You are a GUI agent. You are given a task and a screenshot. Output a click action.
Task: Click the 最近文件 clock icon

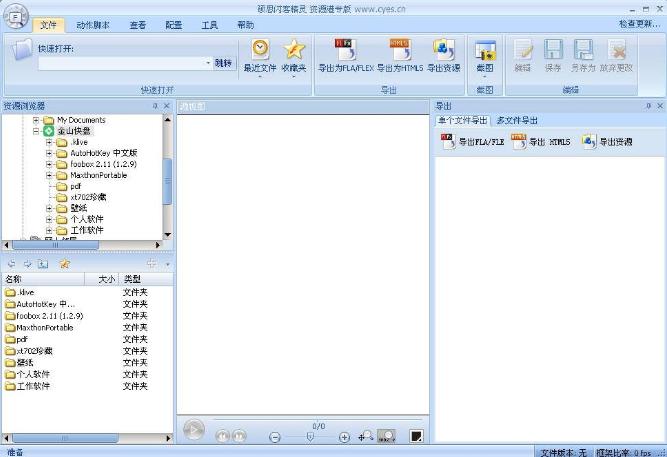point(260,50)
